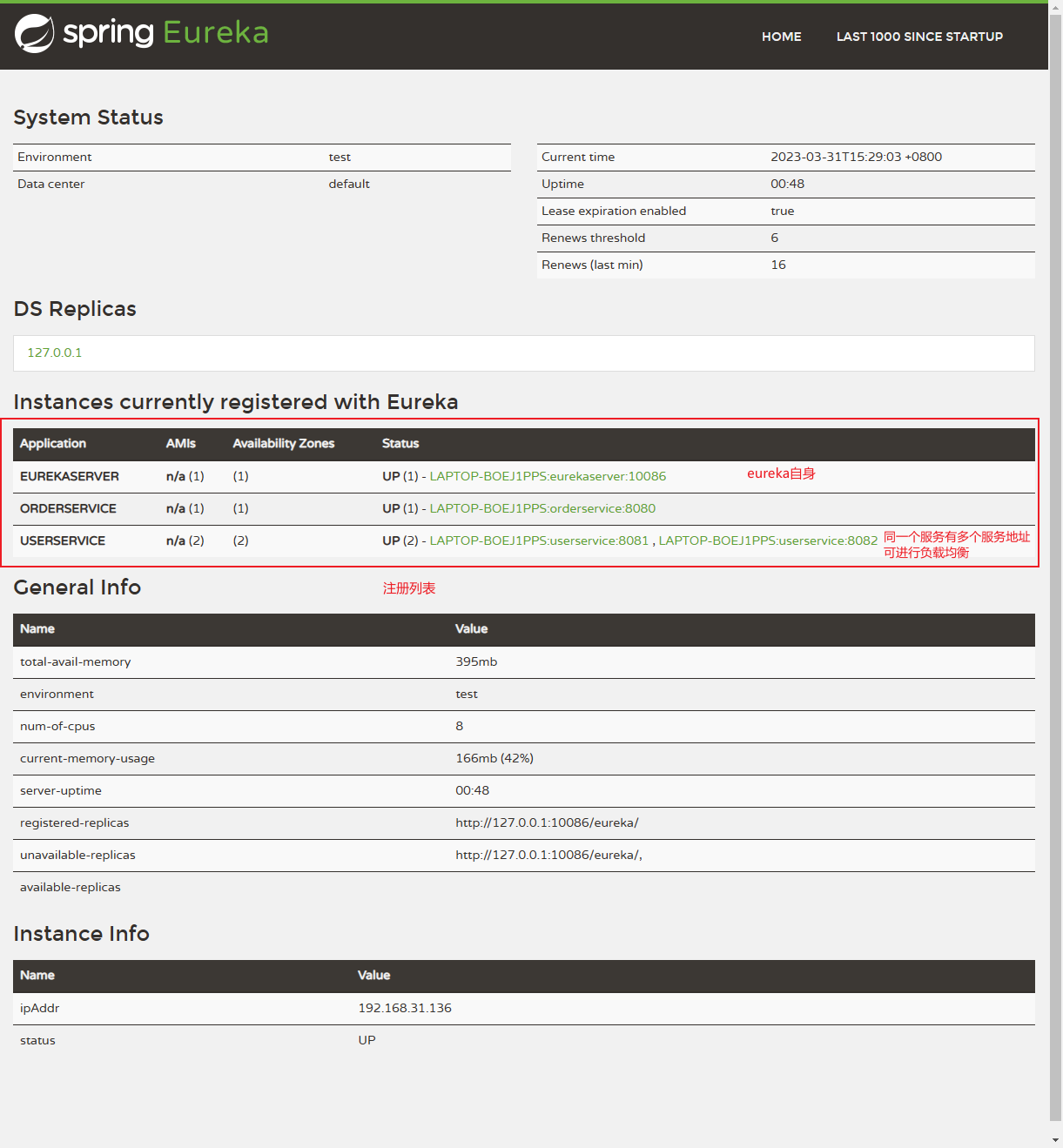Image resolution: width=1063 pixels, height=1148 pixels.
Task: Click the ipAddr row name
Action: (40, 1008)
